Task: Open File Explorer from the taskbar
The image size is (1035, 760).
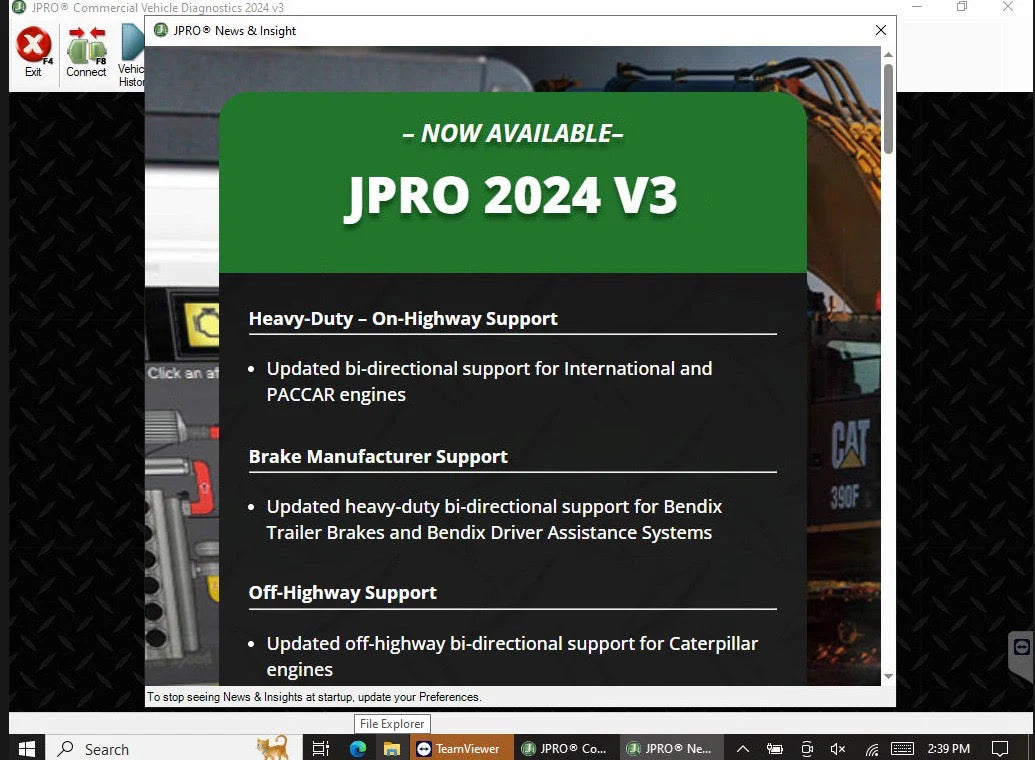Action: click(391, 748)
